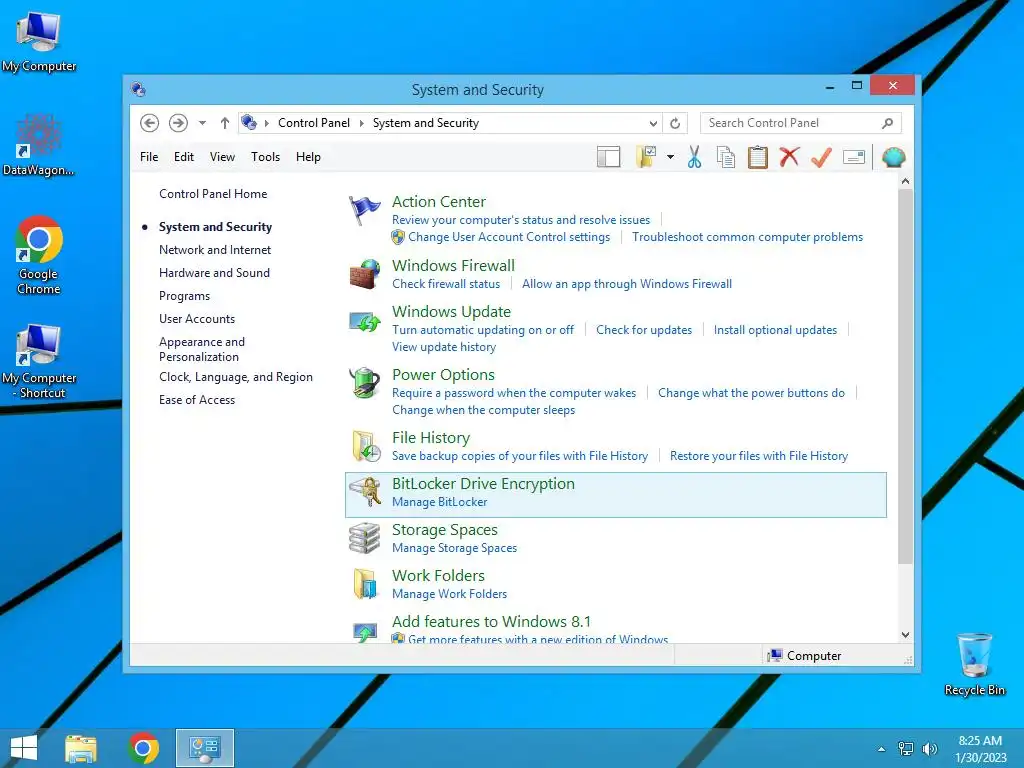The width and height of the screenshot is (1024, 768).
Task: Click the Copy toolbar icon
Action: [x=726, y=157]
